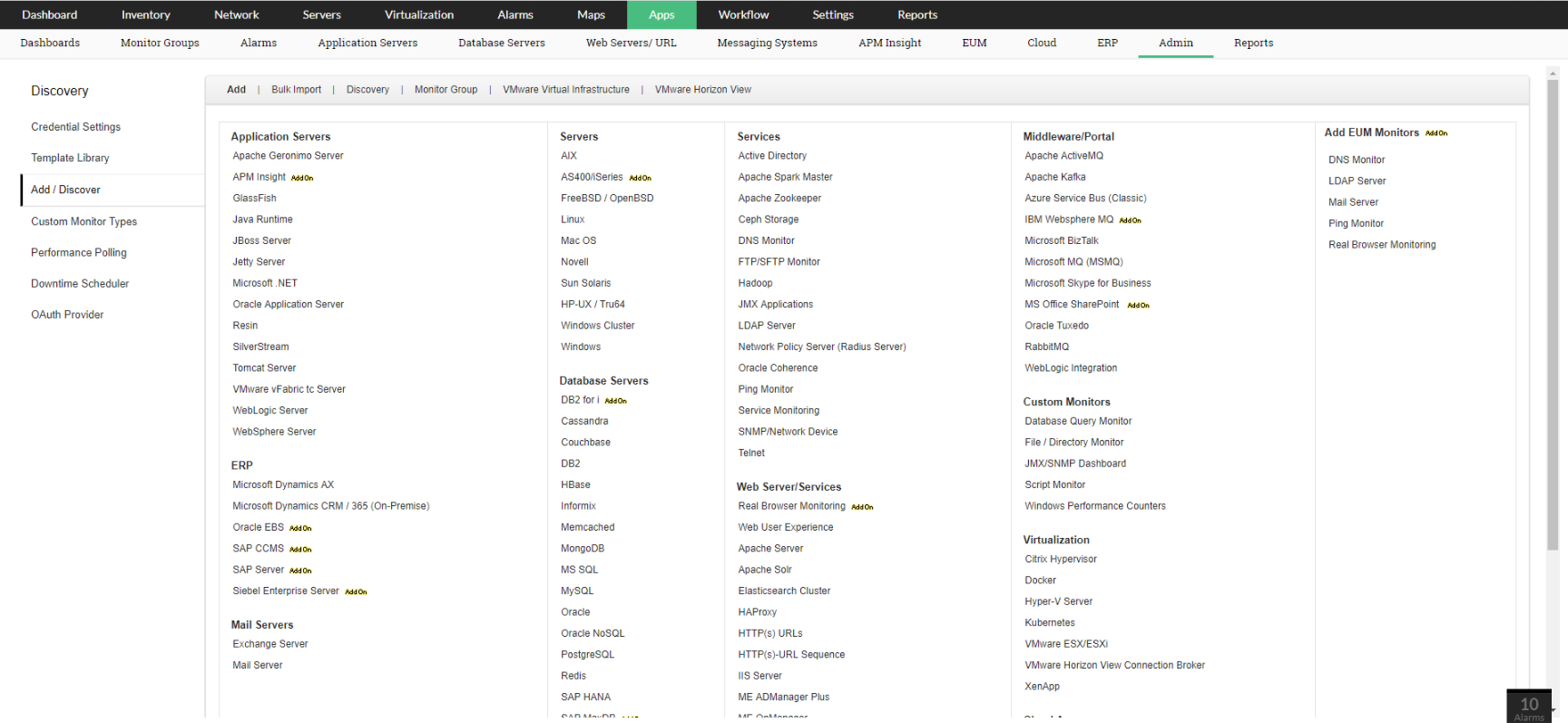Add an Apache Geronimo Server monitor
The height and width of the screenshot is (723, 1568).
(288, 156)
